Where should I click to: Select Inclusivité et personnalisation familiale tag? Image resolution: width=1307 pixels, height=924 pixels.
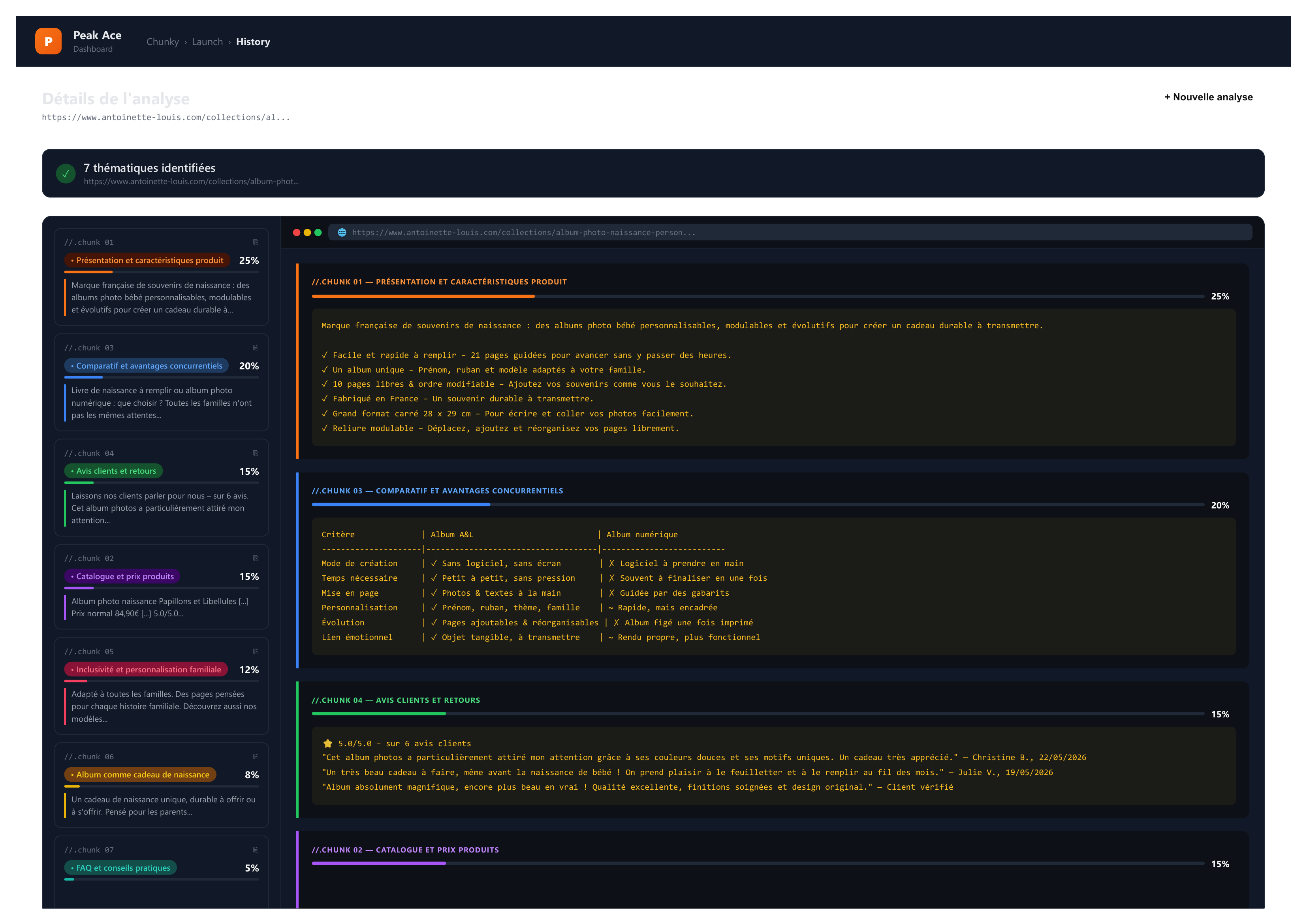point(146,670)
